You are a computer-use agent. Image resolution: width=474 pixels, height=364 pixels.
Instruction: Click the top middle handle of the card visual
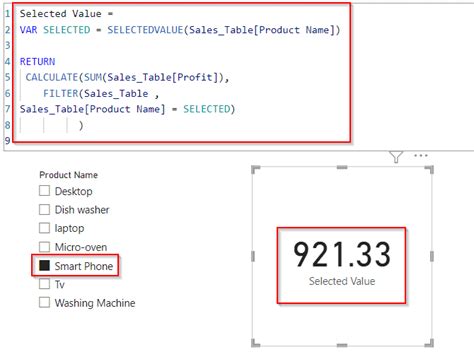pyautogui.click(x=342, y=167)
